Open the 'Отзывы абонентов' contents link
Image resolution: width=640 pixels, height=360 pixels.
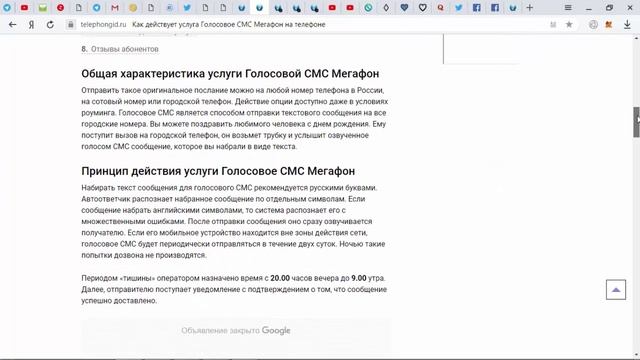124,49
